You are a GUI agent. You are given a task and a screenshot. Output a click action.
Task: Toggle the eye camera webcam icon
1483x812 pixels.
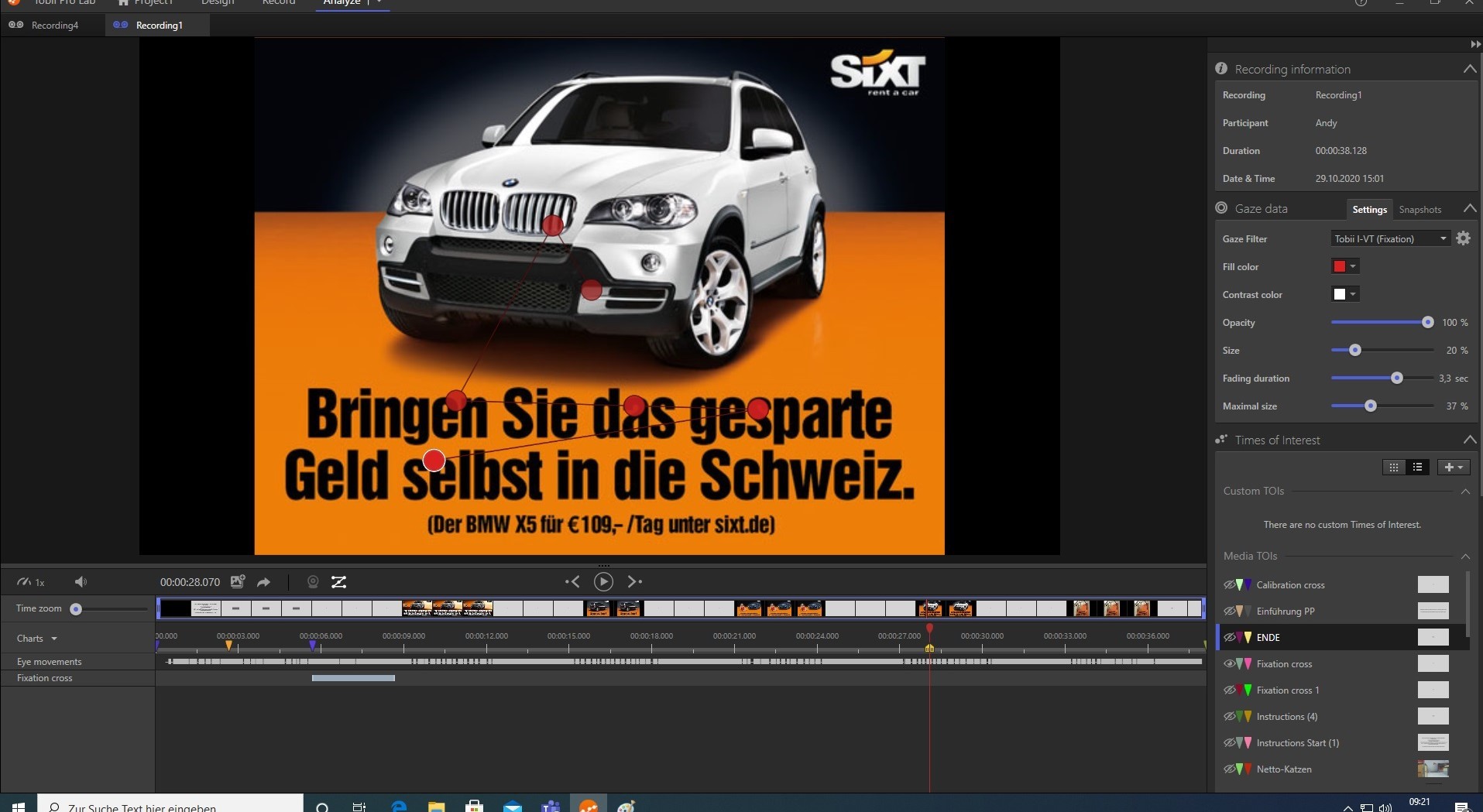coord(313,582)
